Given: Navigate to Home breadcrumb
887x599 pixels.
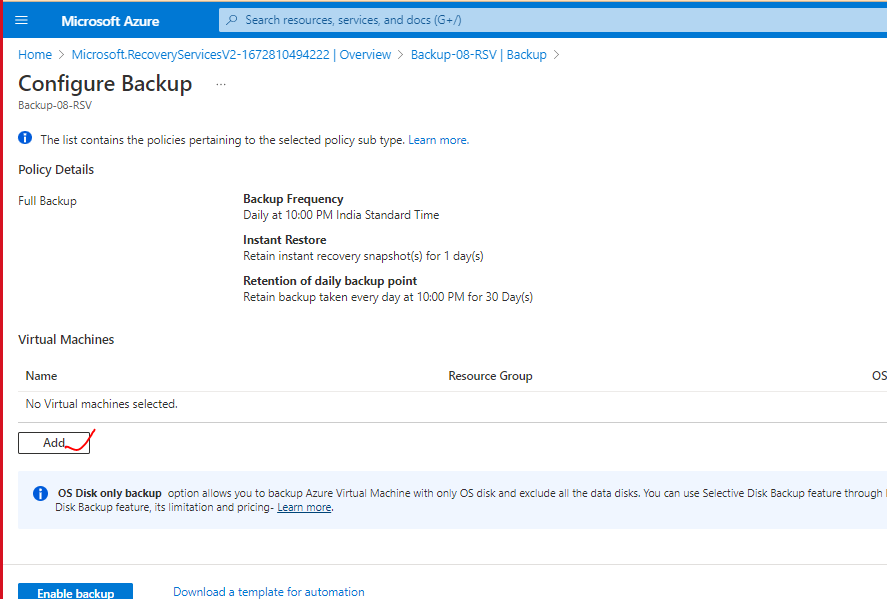Looking at the screenshot, I should pos(35,55).
